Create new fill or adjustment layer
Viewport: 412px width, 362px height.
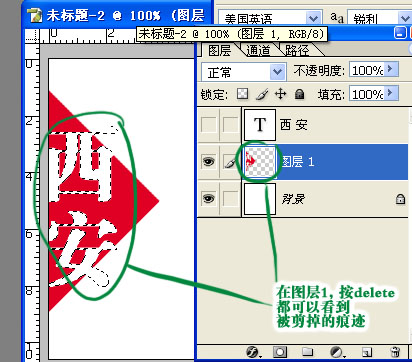[x=337, y=352]
